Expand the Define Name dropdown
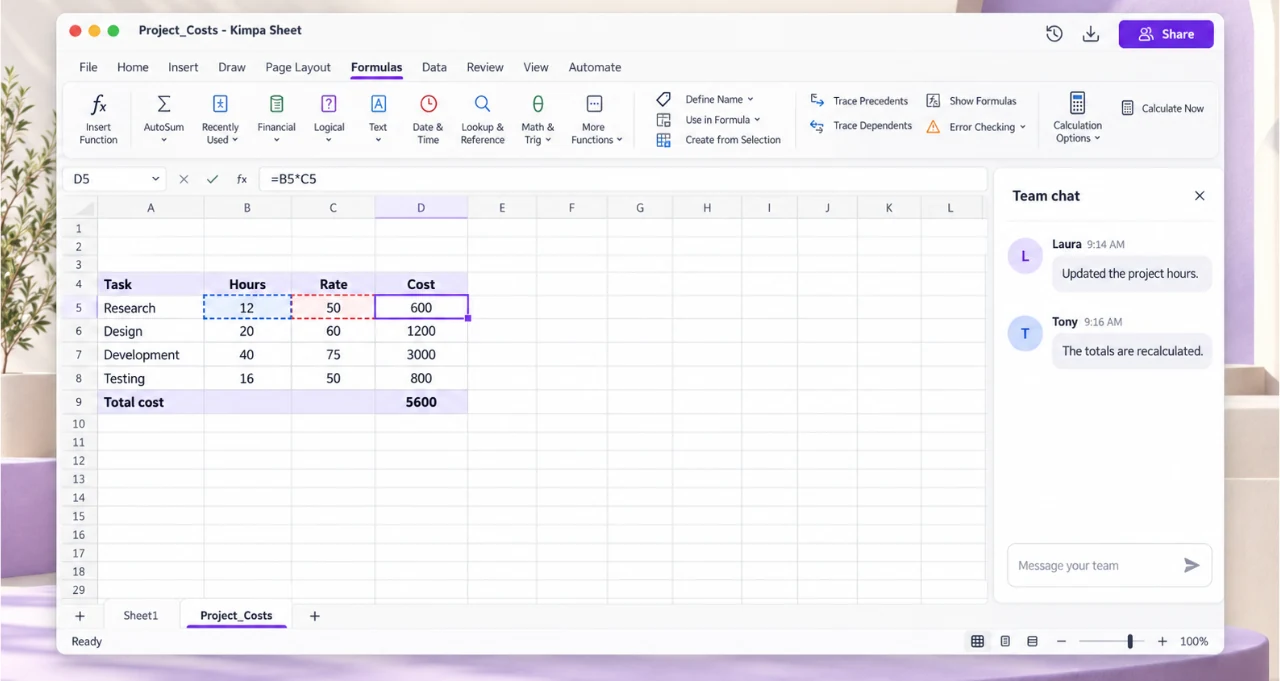The width and height of the screenshot is (1280, 681). click(x=750, y=100)
